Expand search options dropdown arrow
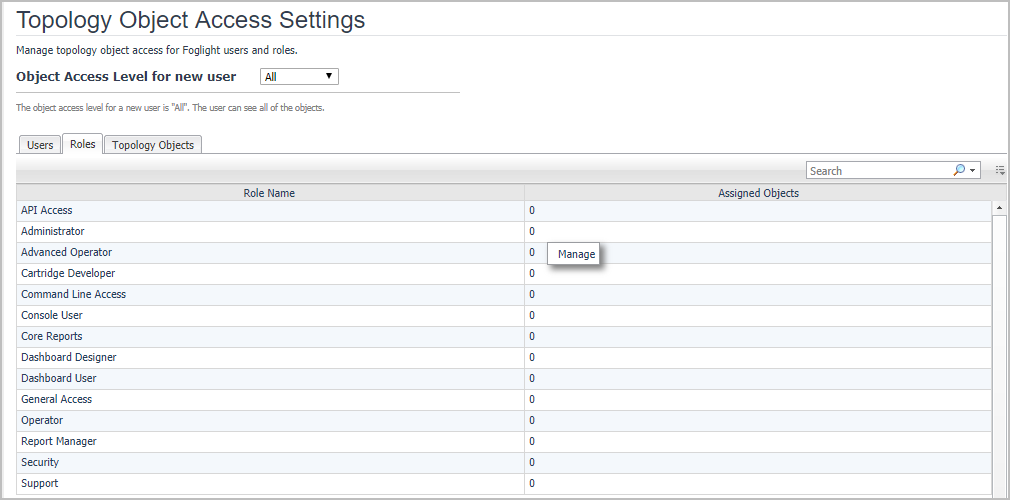The height and width of the screenshot is (500, 1010). [972, 171]
